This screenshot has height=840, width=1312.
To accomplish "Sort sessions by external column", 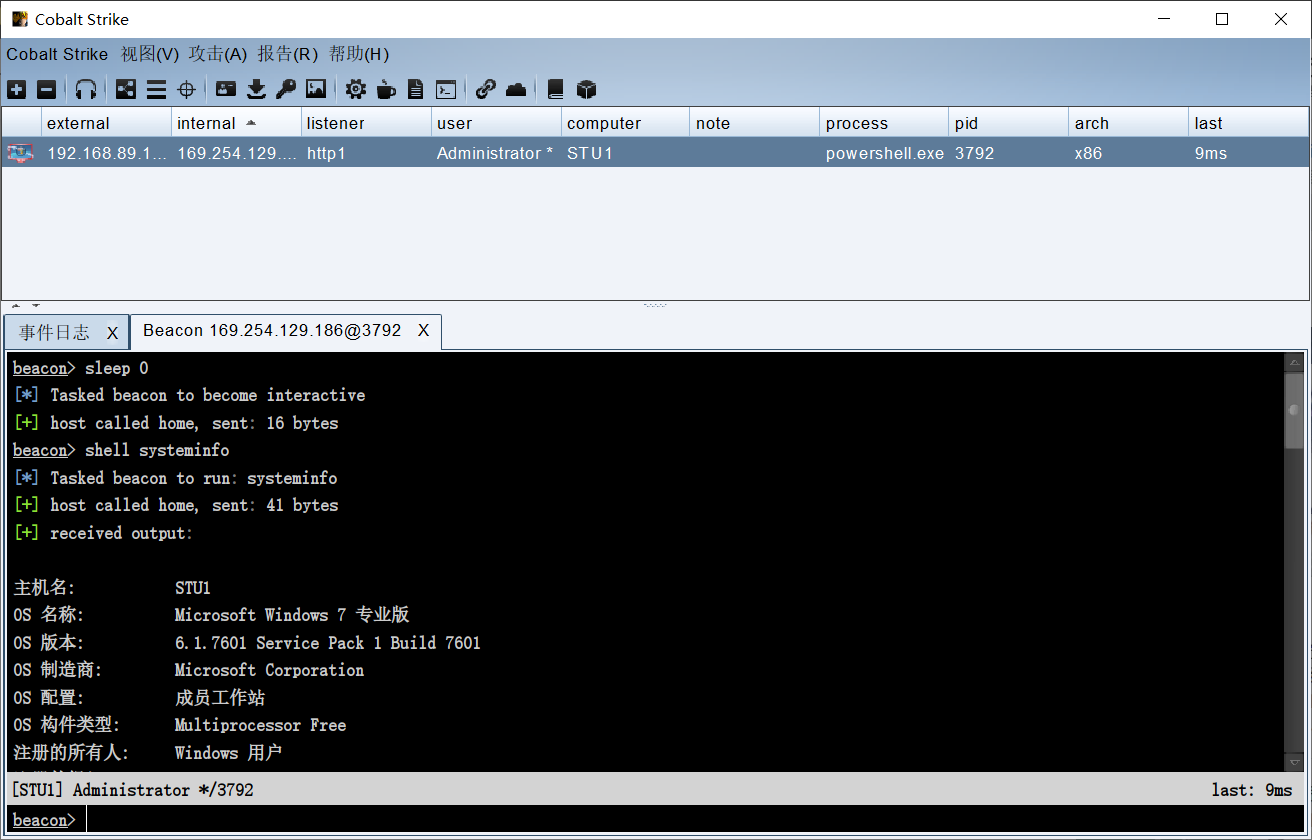I will pyautogui.click(x=106, y=123).
